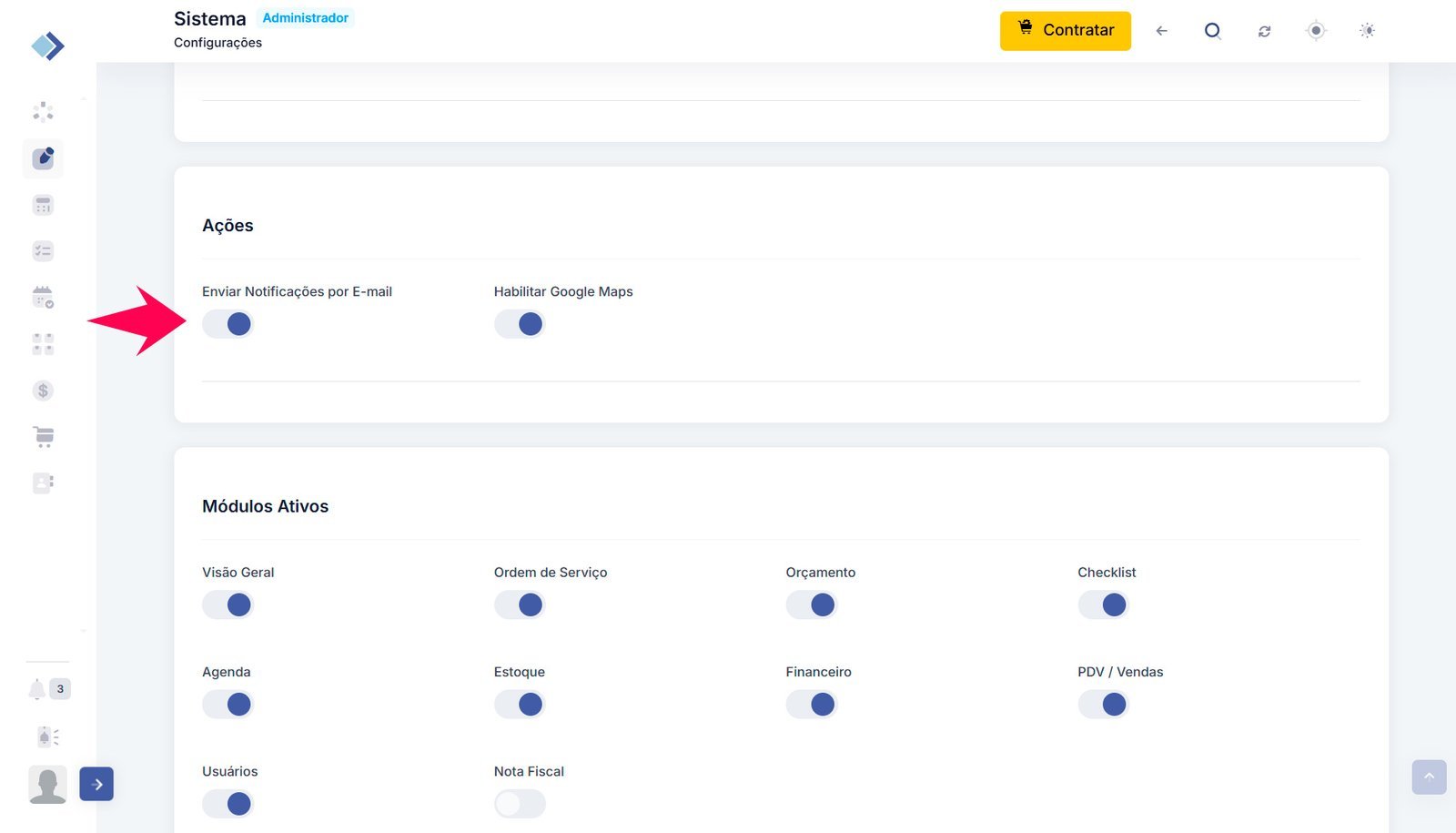
Task: Turn off Habilitar Google Maps switch
Action: [520, 324]
